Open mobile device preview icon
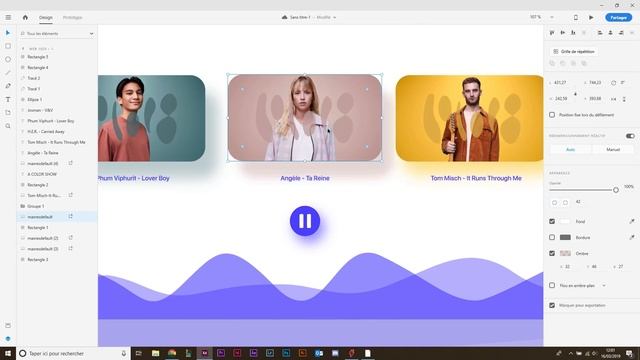640x360 pixels. (576, 18)
